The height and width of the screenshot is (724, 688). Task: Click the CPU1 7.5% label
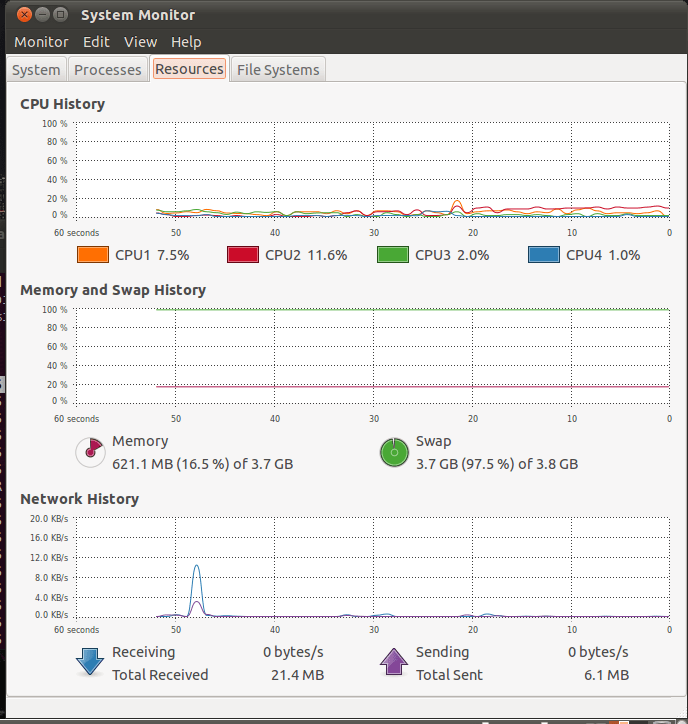pos(152,255)
